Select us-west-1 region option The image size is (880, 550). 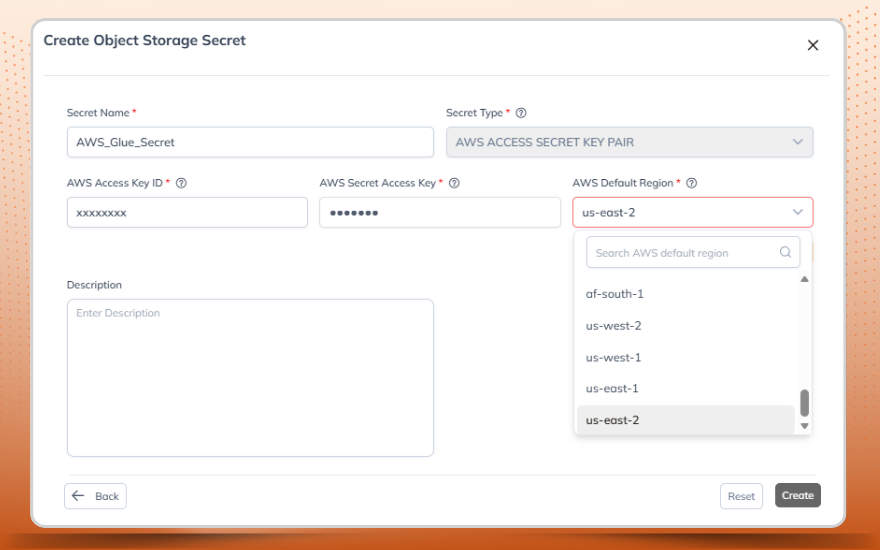coord(685,358)
